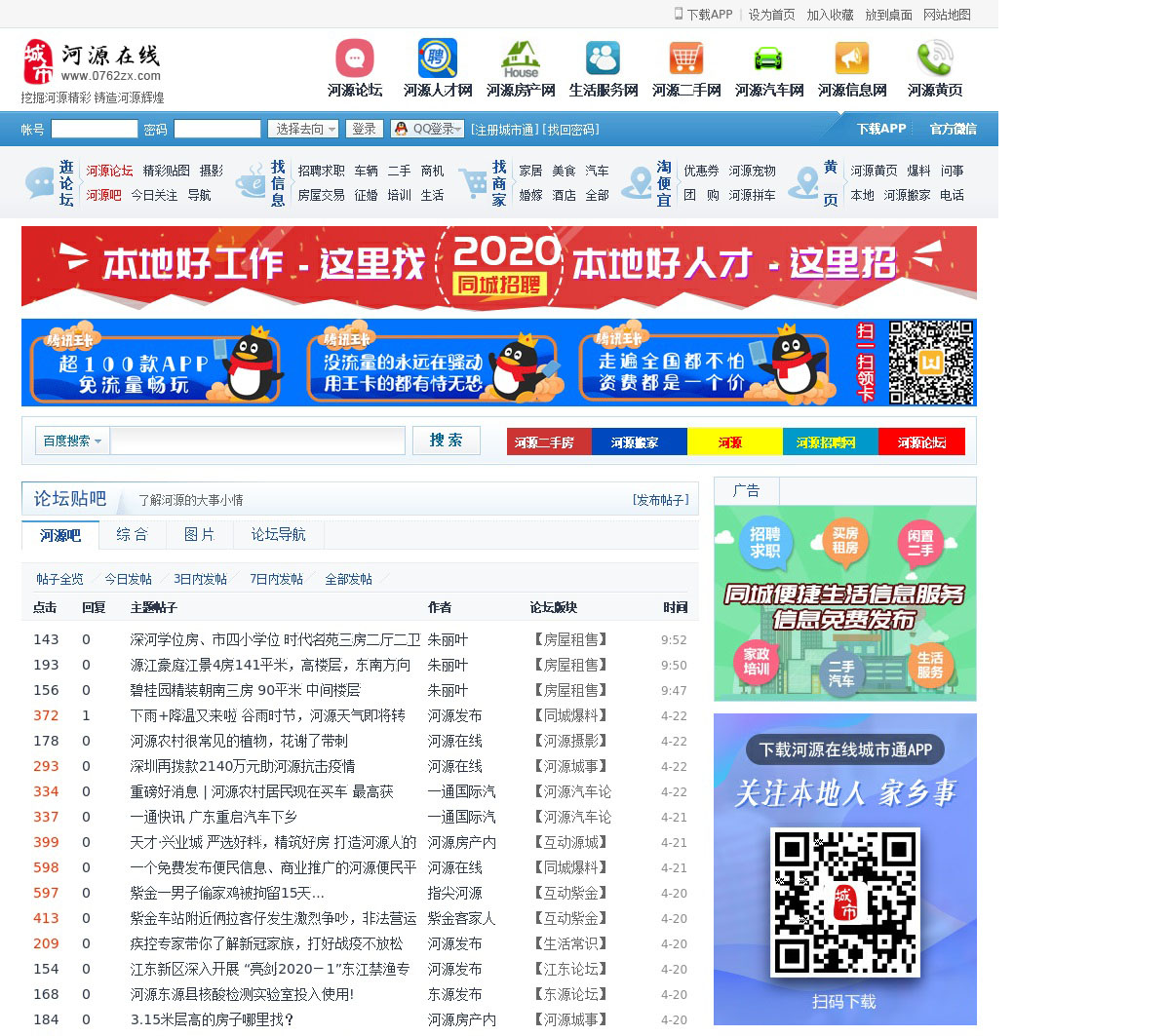Screen dimensions: 1170x1036
Task: Open the 百度搜索 engine dropdown
Action: 72,441
